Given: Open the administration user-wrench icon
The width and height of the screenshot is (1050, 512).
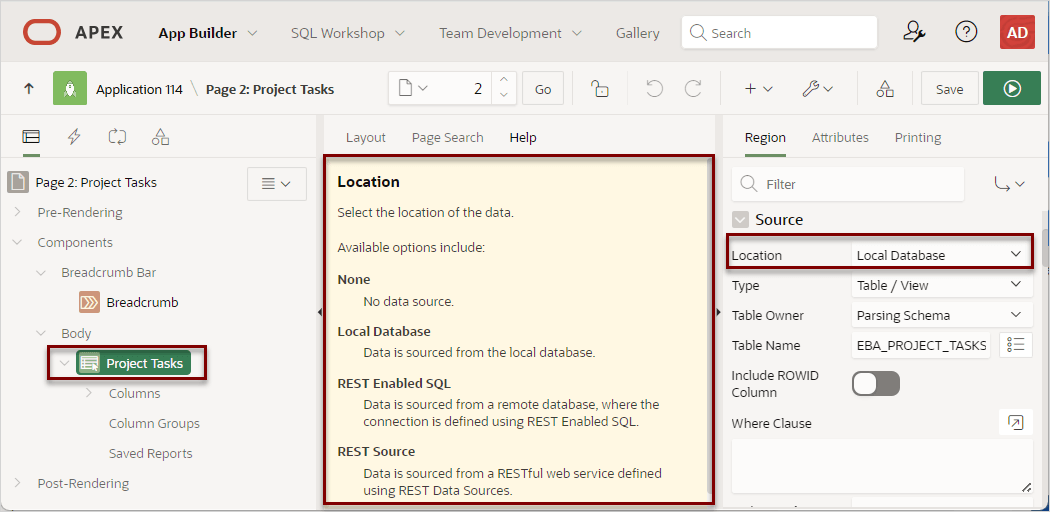Looking at the screenshot, I should pos(914,32).
